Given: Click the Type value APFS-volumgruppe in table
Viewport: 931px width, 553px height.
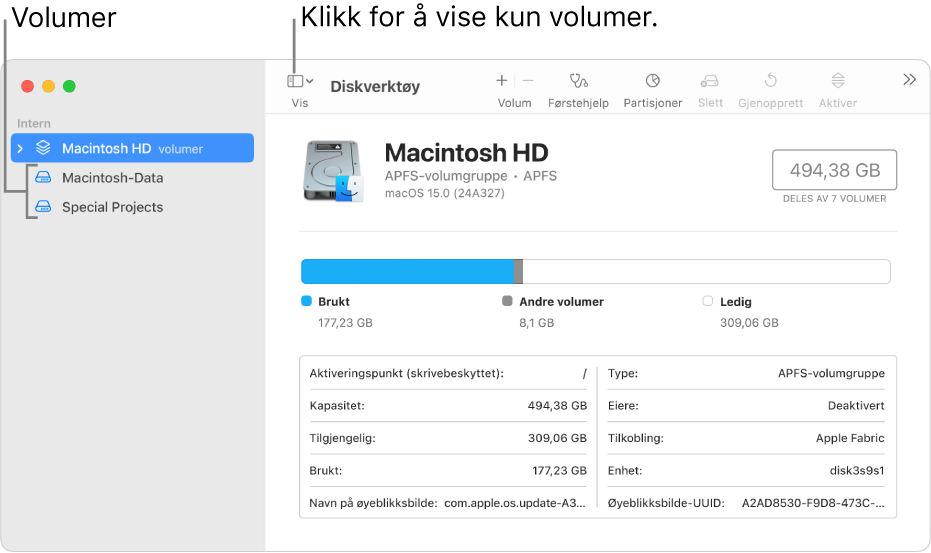Looking at the screenshot, I should 831,373.
